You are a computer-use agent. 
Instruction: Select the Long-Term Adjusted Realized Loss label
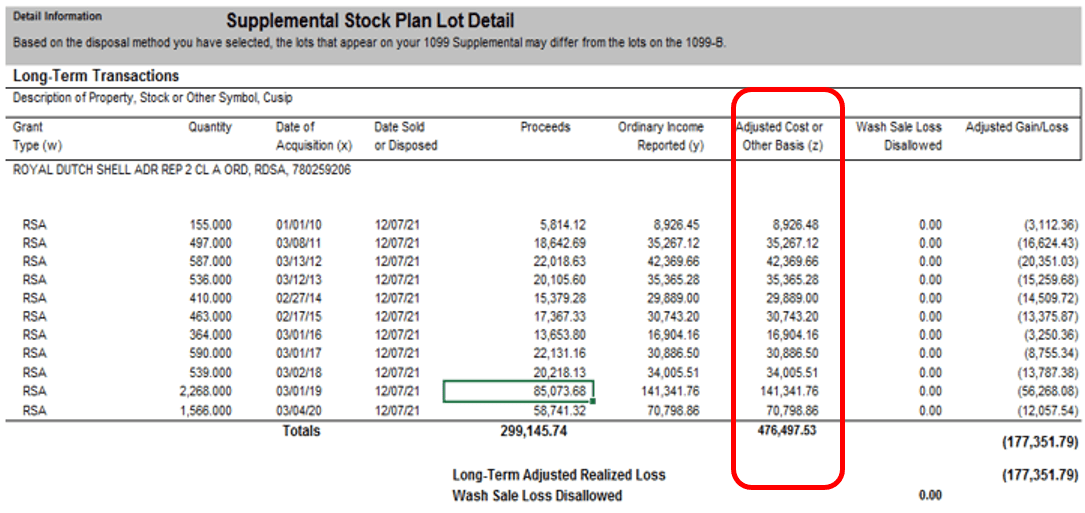(559, 475)
